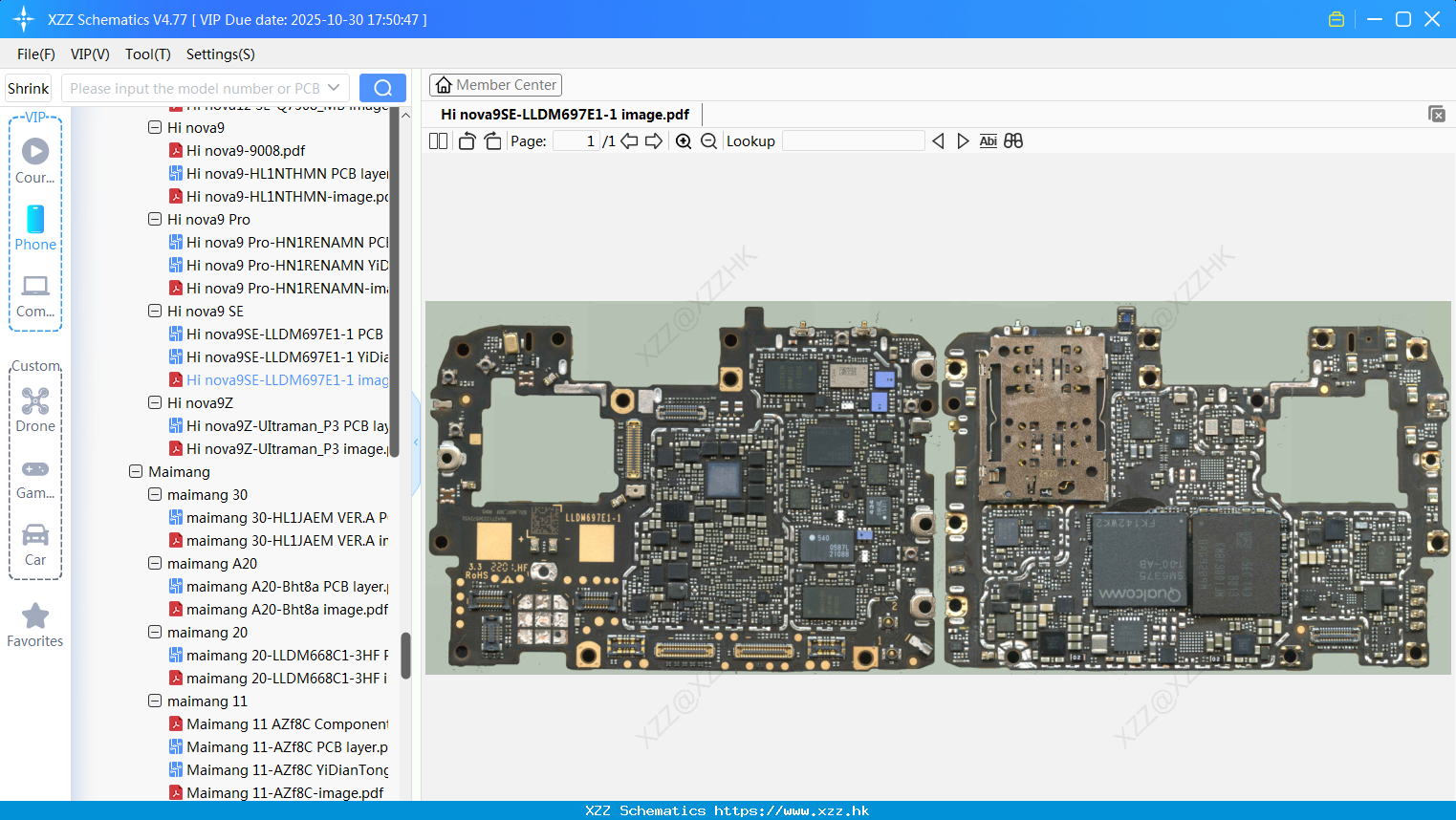Collapse the Hi nova9Z folder

[155, 402]
